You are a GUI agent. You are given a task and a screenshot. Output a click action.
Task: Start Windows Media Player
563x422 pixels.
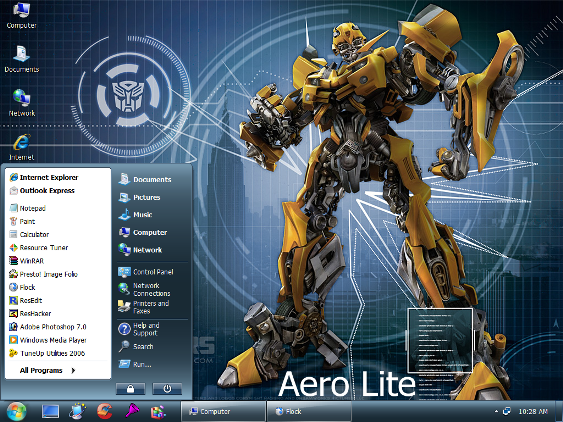(x=48, y=340)
